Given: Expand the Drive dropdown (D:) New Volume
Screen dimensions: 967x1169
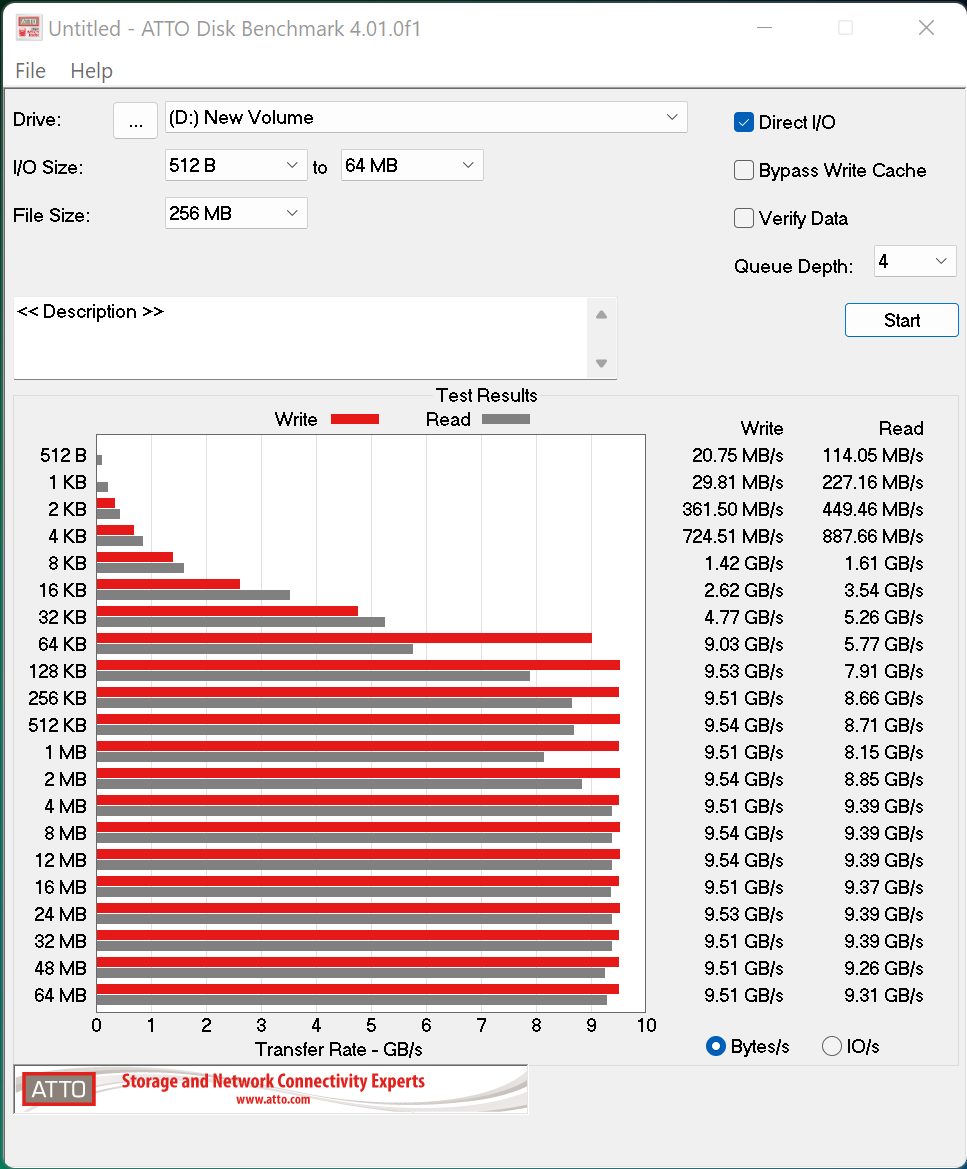Looking at the screenshot, I should (x=426, y=118).
